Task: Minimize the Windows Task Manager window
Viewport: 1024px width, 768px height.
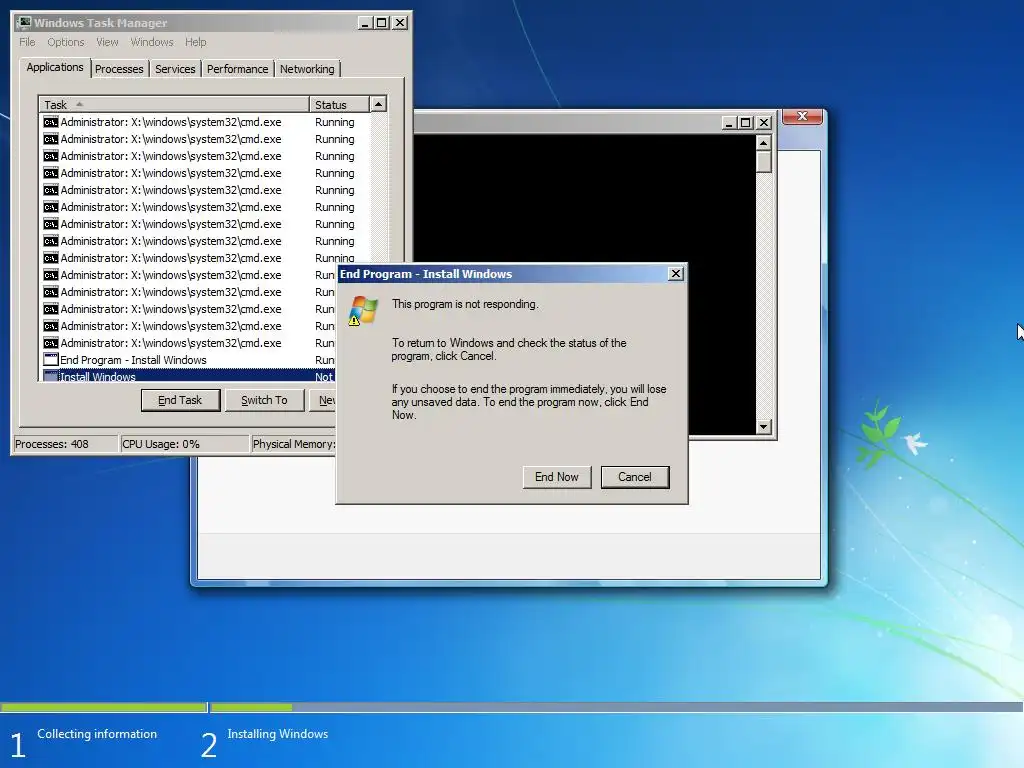Action: tap(365, 23)
